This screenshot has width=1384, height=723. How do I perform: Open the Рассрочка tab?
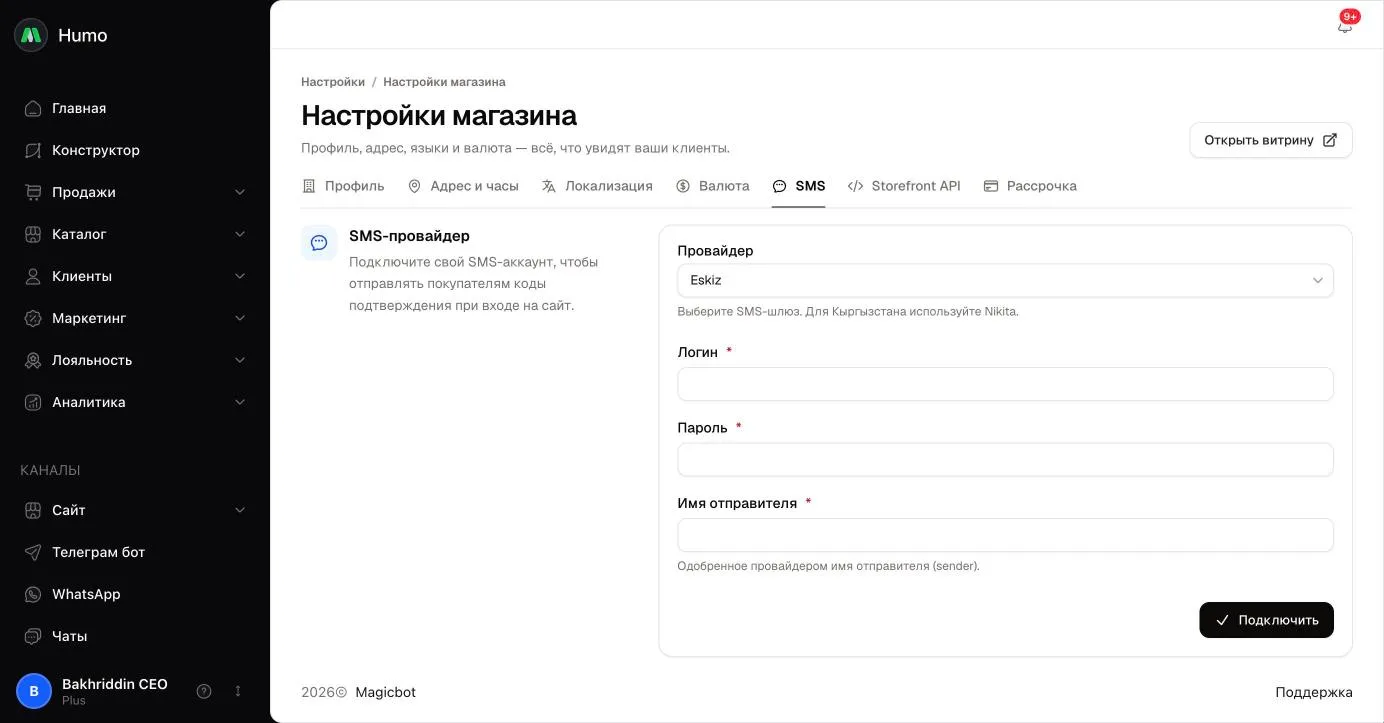point(1030,186)
